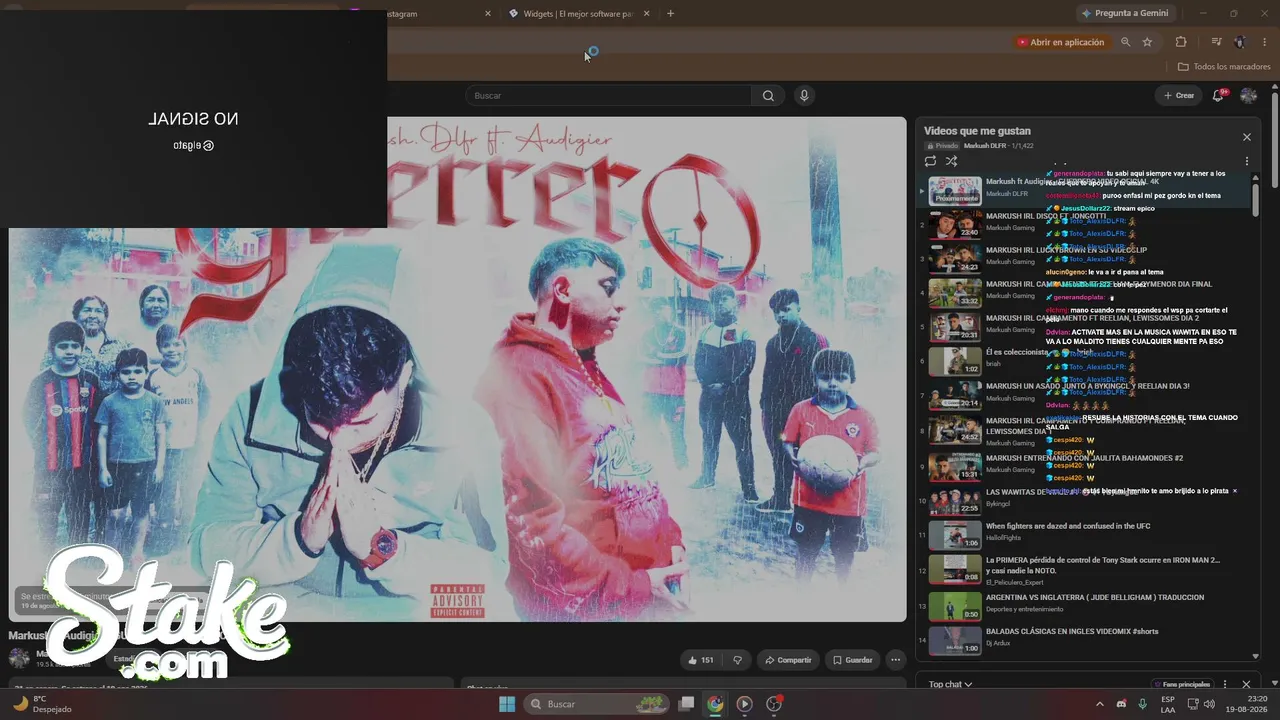Select La PRIMERA pérdida de control Tony Stark video
This screenshot has width=1280, height=720.
point(1103,566)
